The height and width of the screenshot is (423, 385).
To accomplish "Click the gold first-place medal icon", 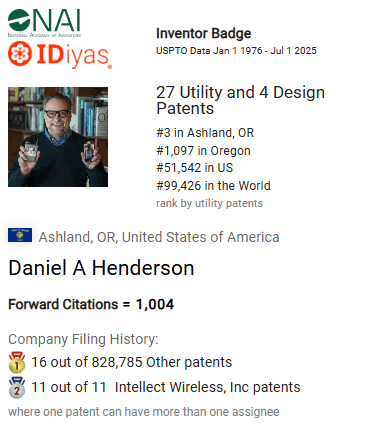I will click(17, 362).
